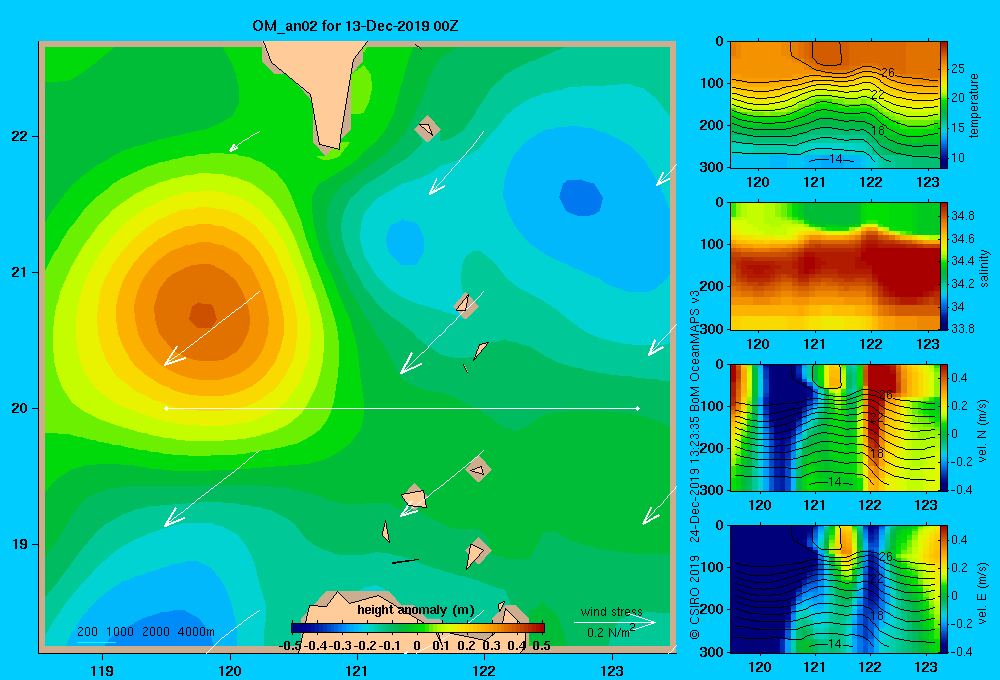
Task: Click the salinity color scale bar
Action: [x=944, y=266]
